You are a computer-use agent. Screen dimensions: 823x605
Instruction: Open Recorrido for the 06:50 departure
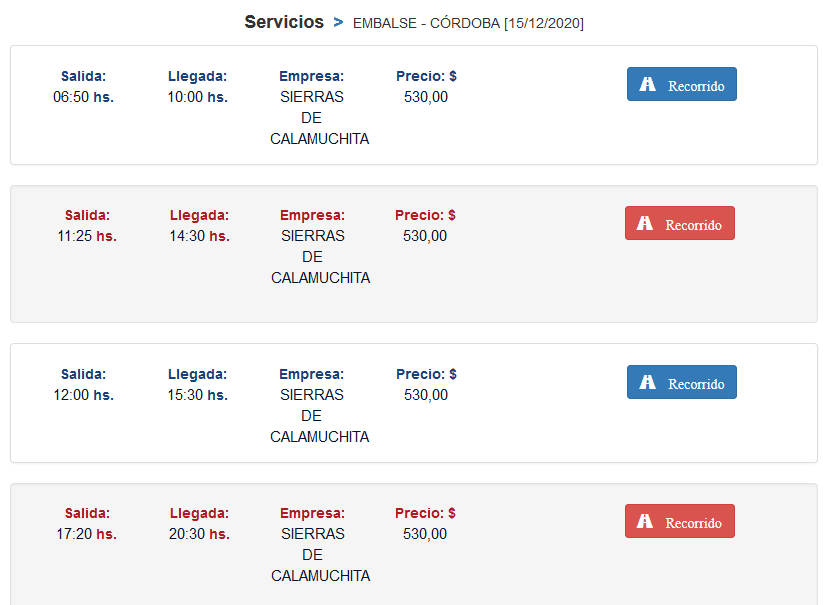(682, 85)
